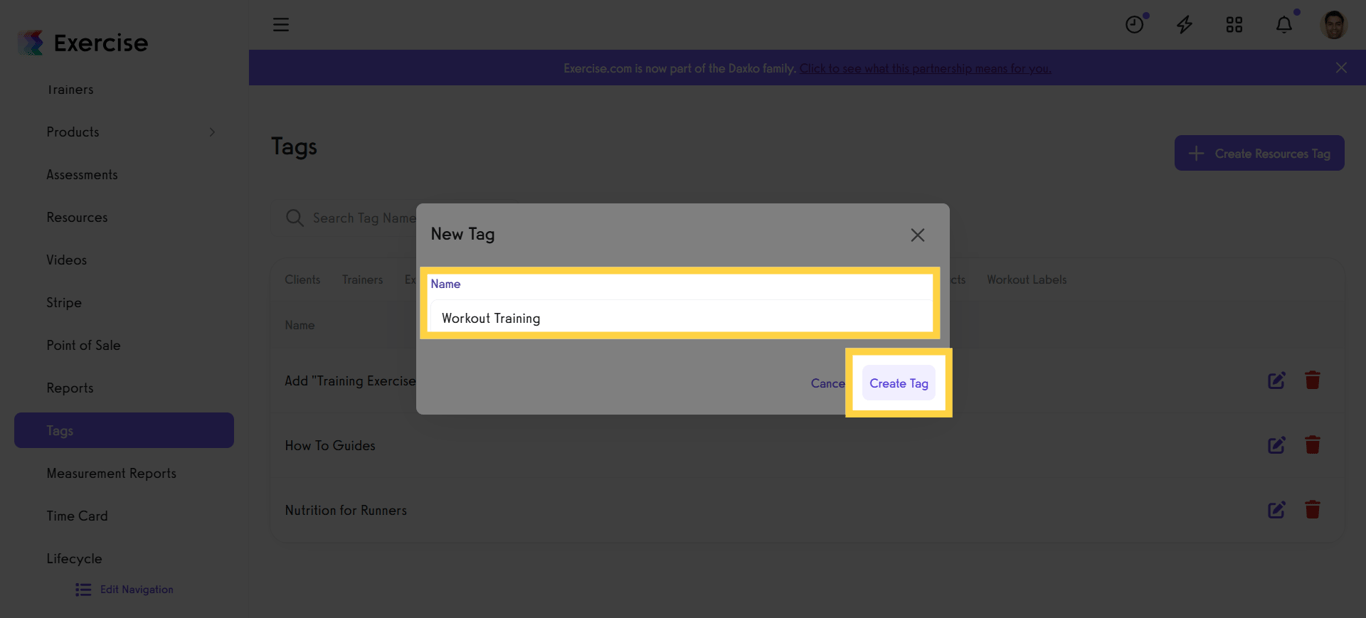Viewport: 1366px width, 618px height.
Task: Delete the Nutrition for Runners tag
Action: click(1312, 509)
